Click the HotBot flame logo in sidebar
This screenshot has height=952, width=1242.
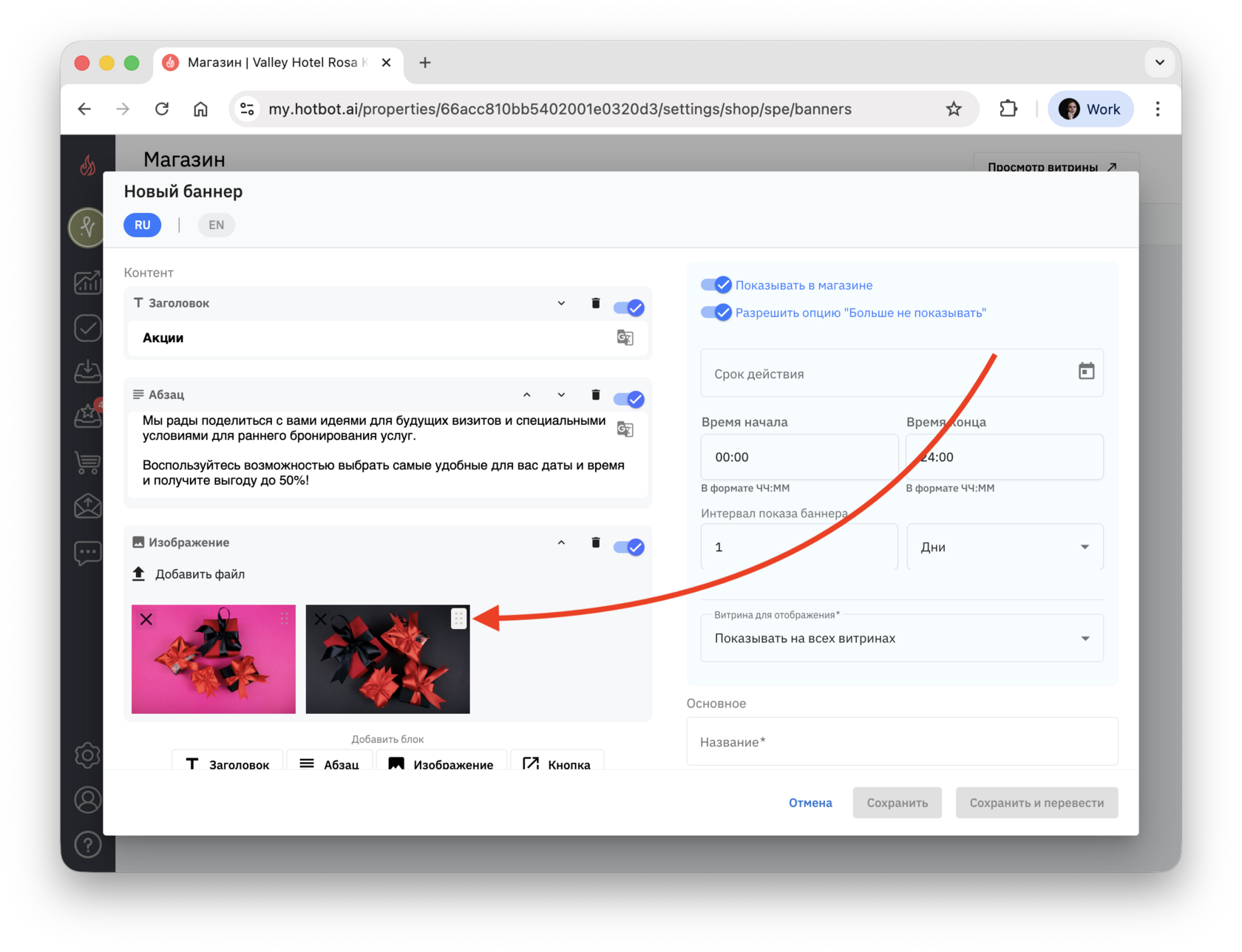pos(87,165)
